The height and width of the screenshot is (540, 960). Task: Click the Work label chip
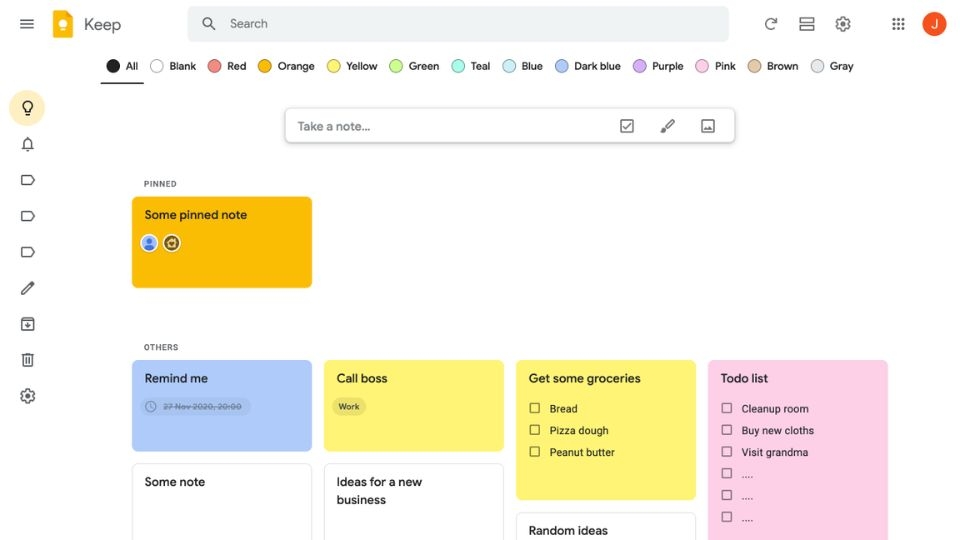coord(349,407)
